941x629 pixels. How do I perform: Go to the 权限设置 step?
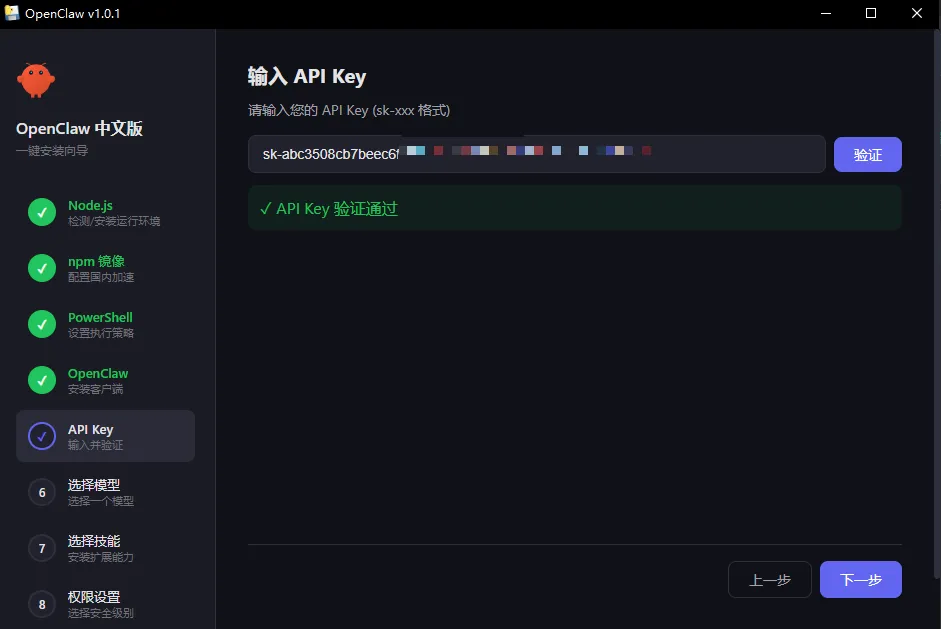(x=106, y=604)
